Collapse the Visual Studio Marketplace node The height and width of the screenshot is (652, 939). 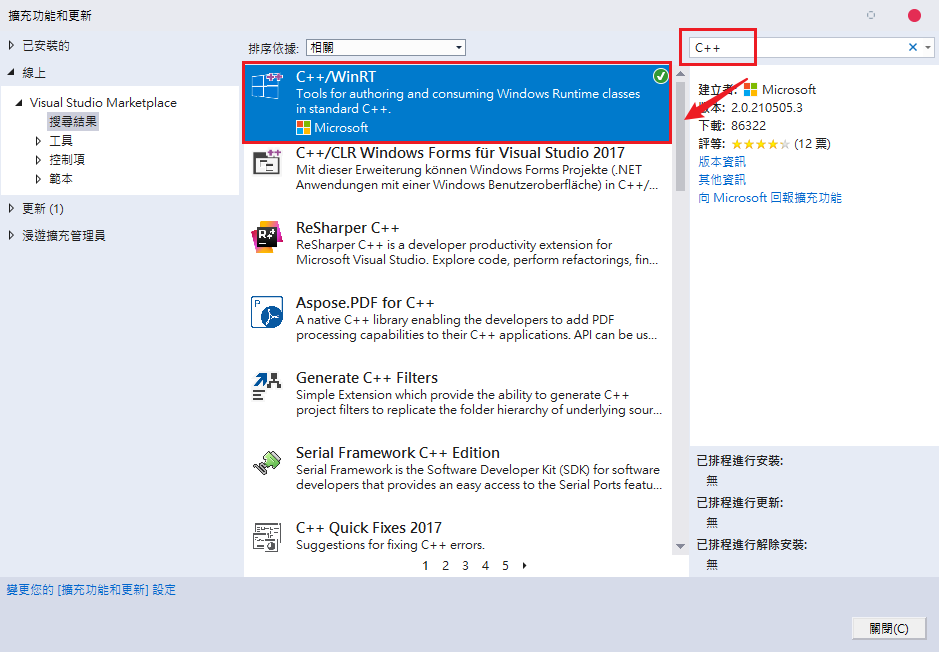point(19,103)
